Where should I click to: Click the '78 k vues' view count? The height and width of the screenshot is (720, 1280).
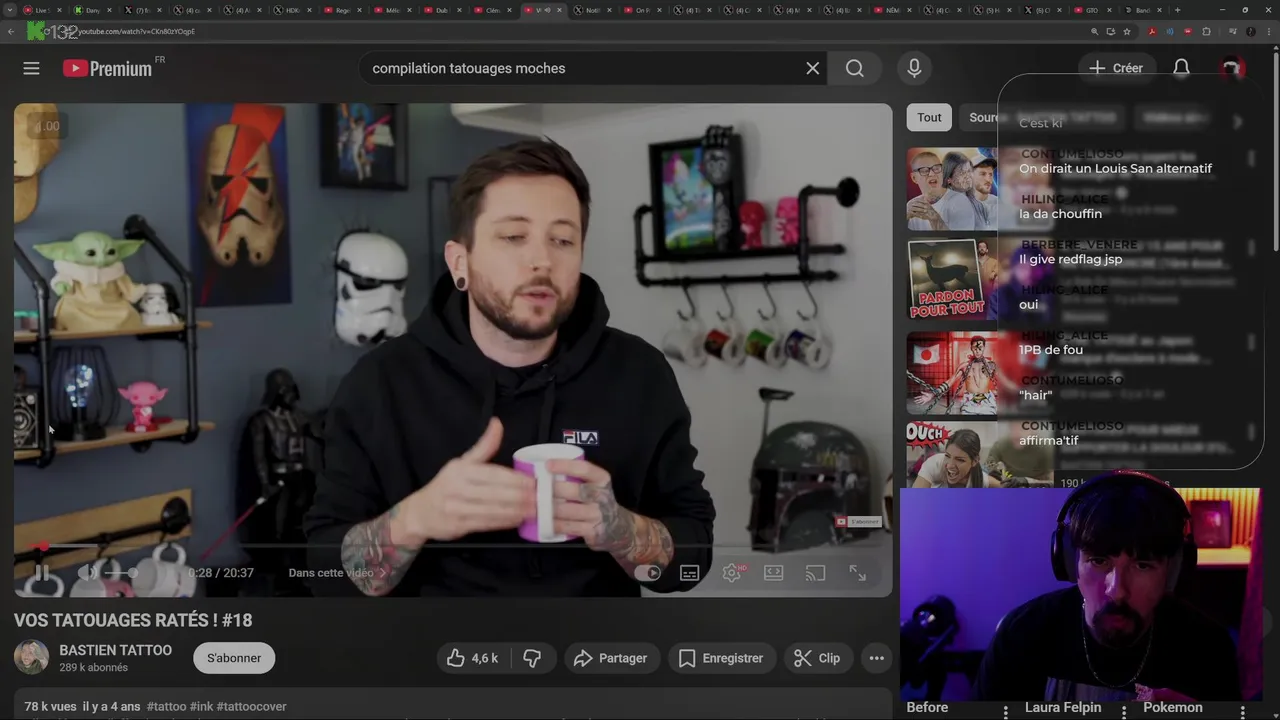(x=50, y=706)
